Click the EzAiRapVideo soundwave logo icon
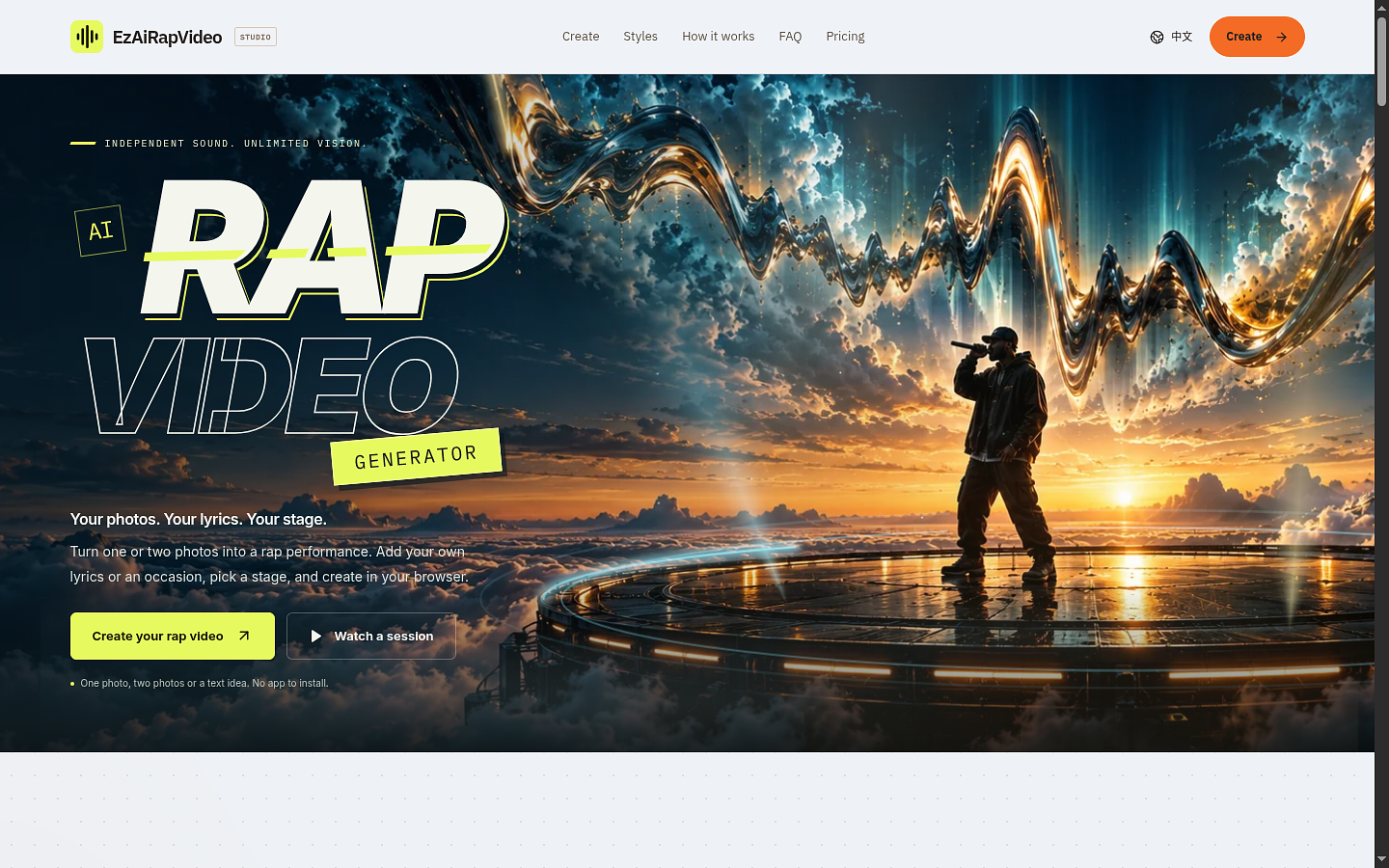Viewport: 1389px width, 868px height. 87,37
